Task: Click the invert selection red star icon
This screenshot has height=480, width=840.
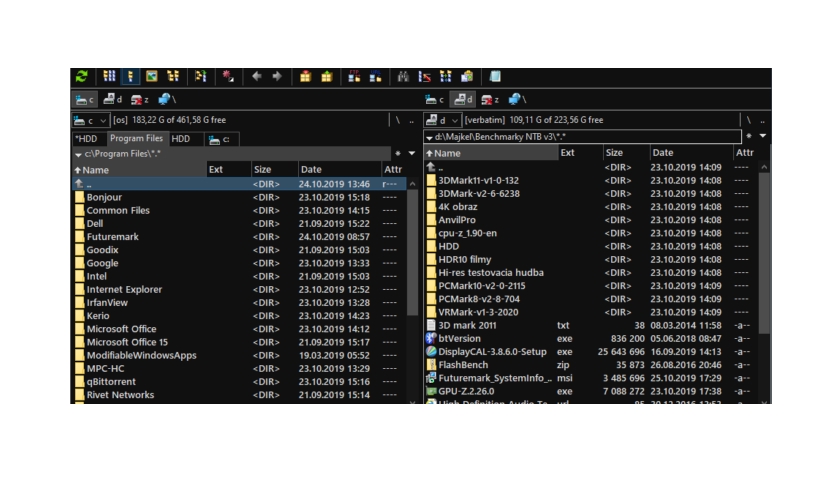Action: click(228, 77)
